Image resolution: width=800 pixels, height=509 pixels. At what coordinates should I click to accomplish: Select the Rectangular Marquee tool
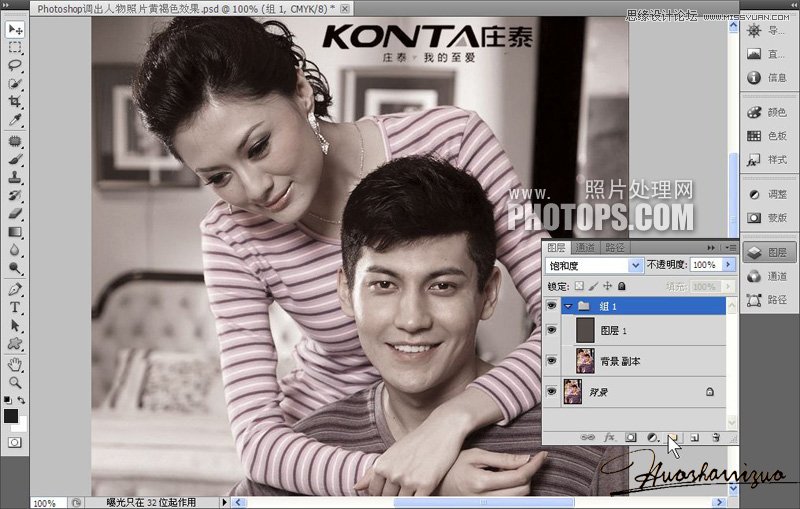coord(15,47)
